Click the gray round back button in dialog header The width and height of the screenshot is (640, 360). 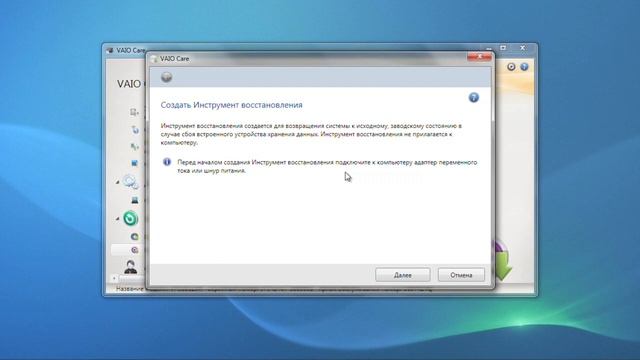tap(166, 77)
